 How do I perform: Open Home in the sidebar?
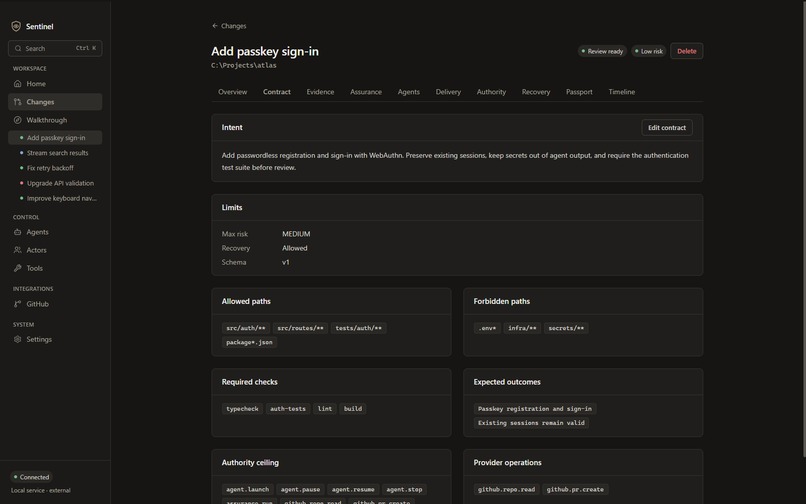pos(55,83)
